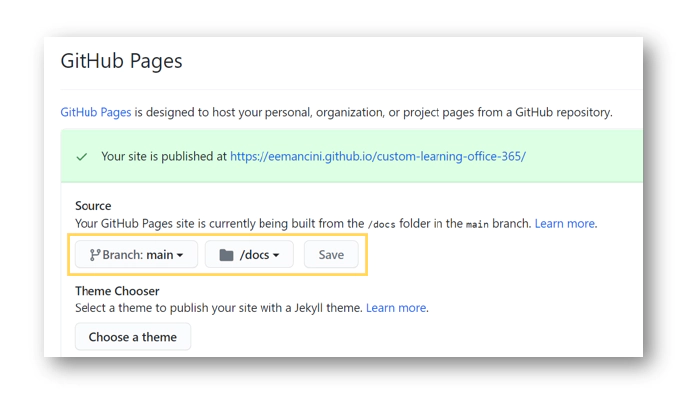Image resolution: width=700 pixels, height=404 pixels.
Task: Open Learn more link in Source section
Action: click(565, 223)
